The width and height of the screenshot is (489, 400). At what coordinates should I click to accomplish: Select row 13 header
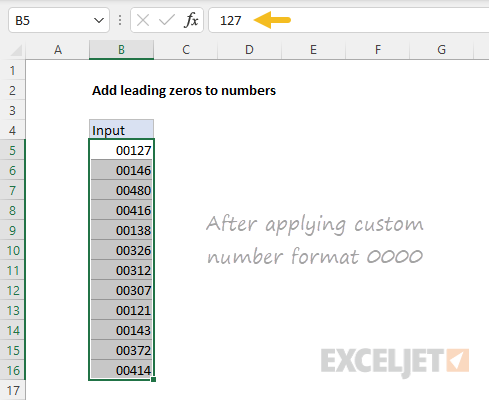(x=13, y=310)
